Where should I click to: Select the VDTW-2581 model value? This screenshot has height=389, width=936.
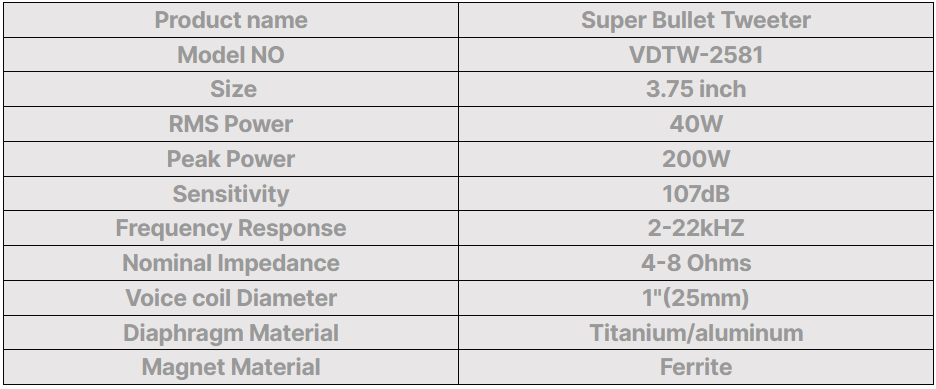(696, 55)
